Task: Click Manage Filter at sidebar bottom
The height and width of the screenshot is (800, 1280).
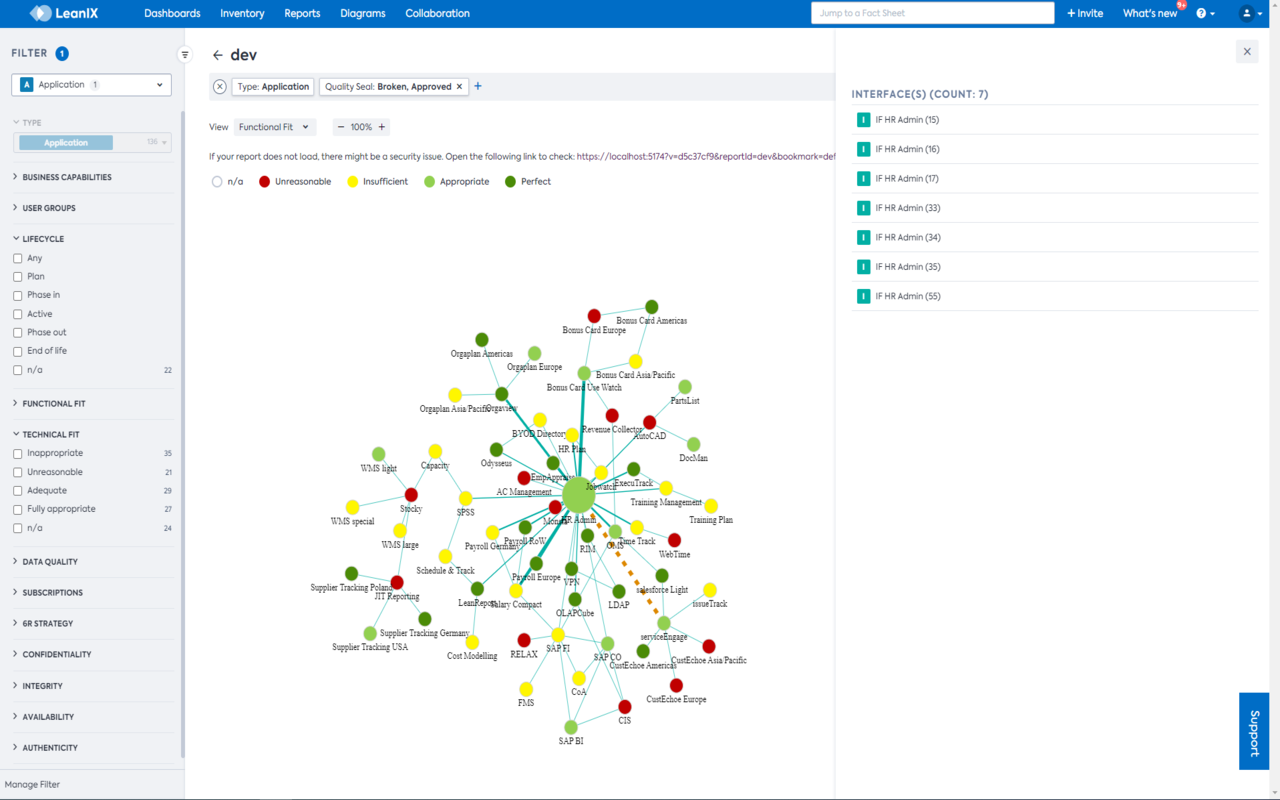Action: click(32, 785)
